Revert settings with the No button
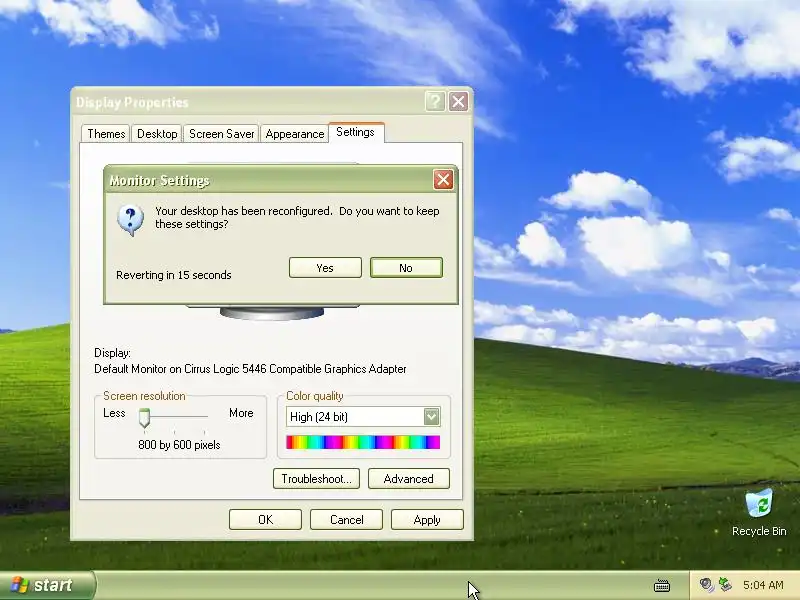The height and width of the screenshot is (600, 800). click(406, 268)
